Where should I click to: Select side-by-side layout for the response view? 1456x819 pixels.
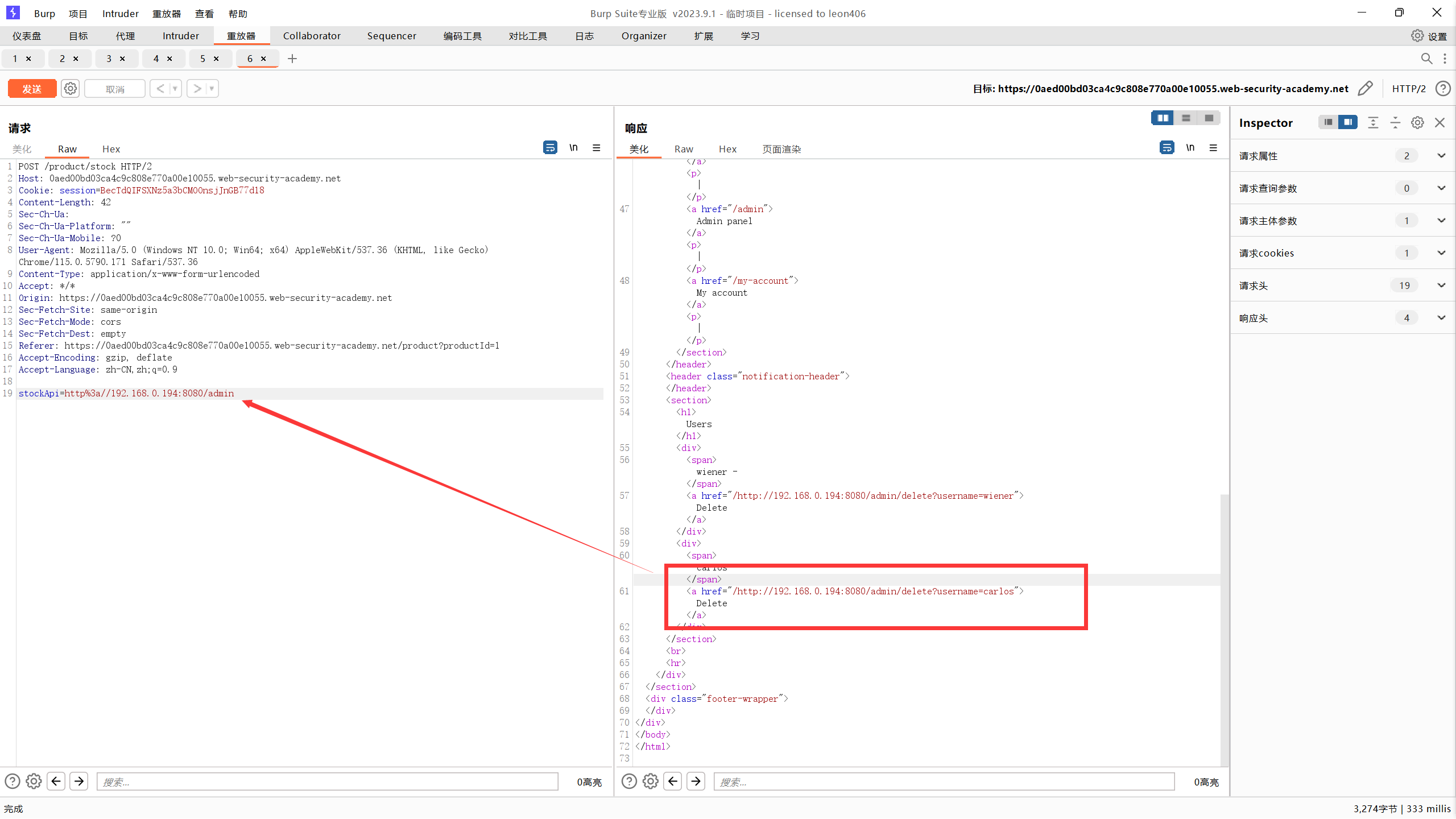point(1163,118)
